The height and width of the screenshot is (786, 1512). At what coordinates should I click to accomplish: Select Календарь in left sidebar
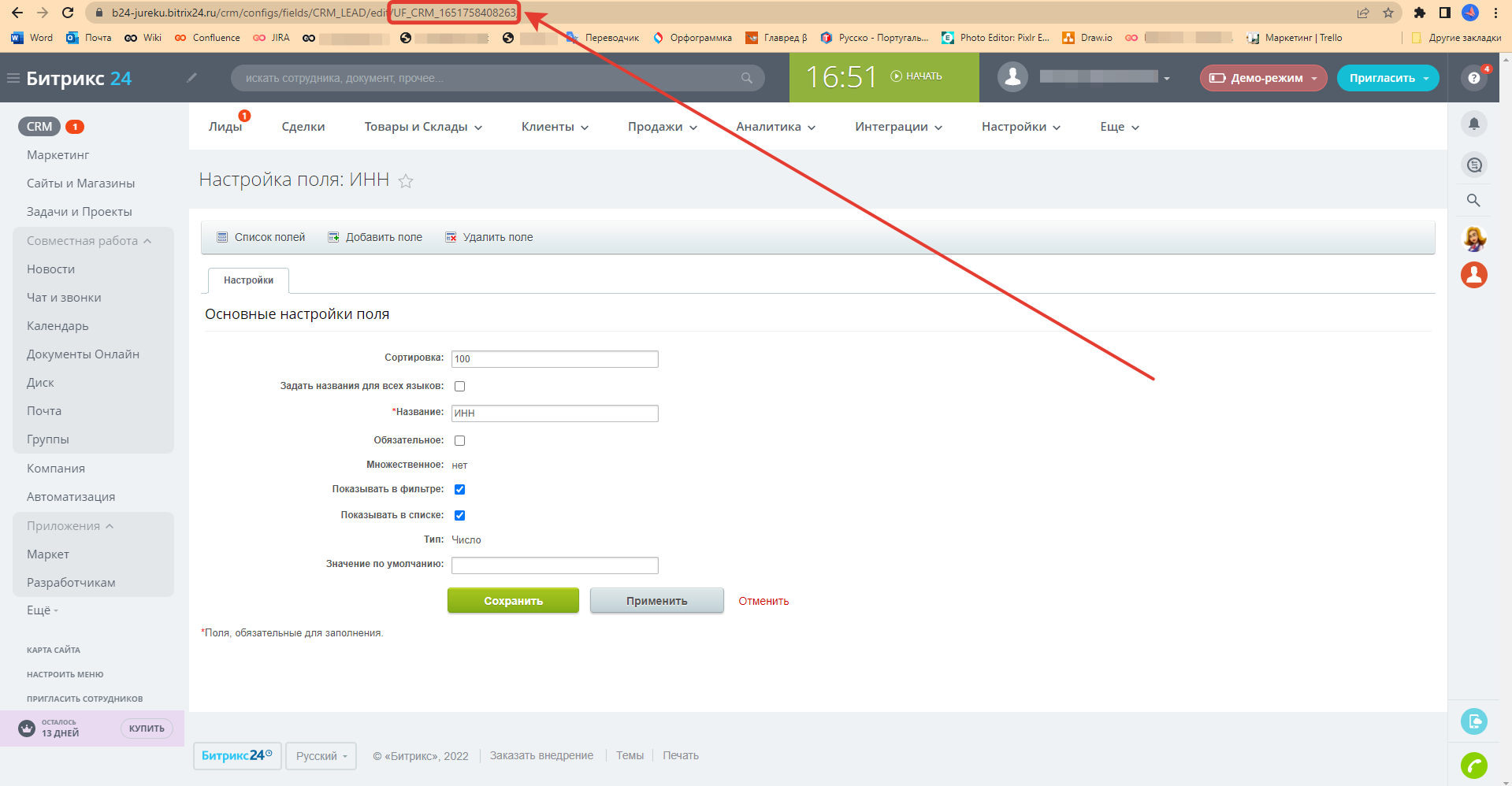[58, 326]
